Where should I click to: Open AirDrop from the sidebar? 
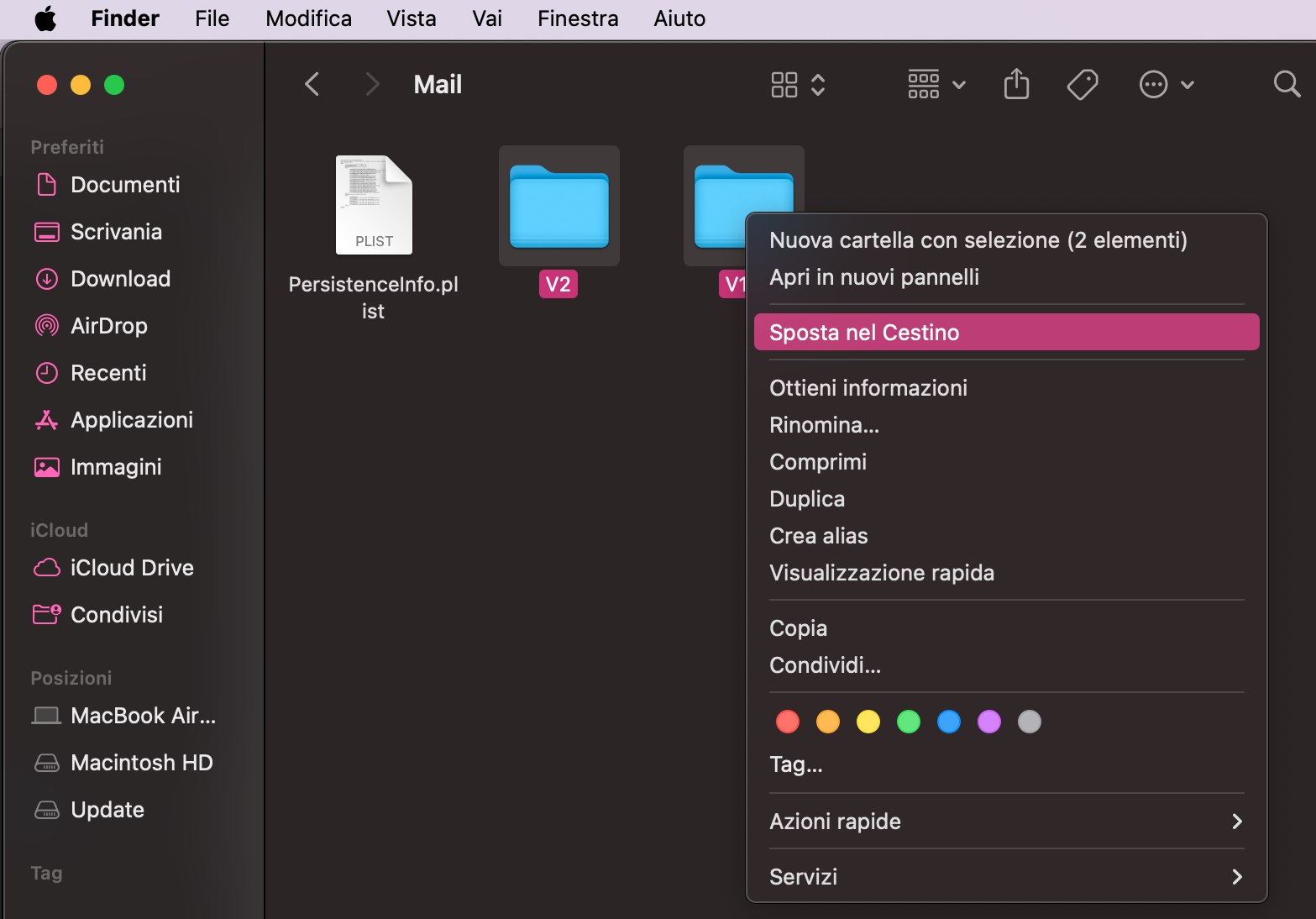coord(109,326)
